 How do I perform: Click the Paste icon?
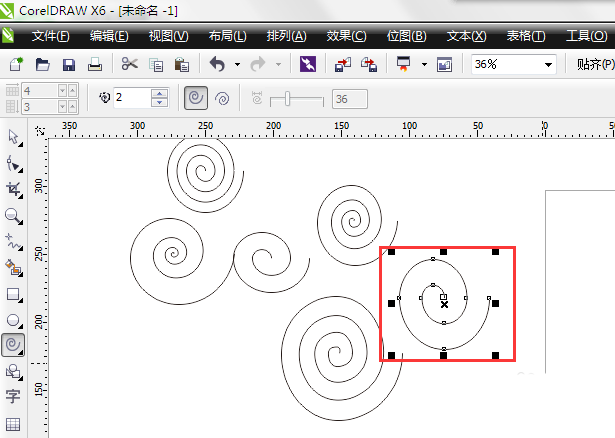pyautogui.click(x=182, y=64)
